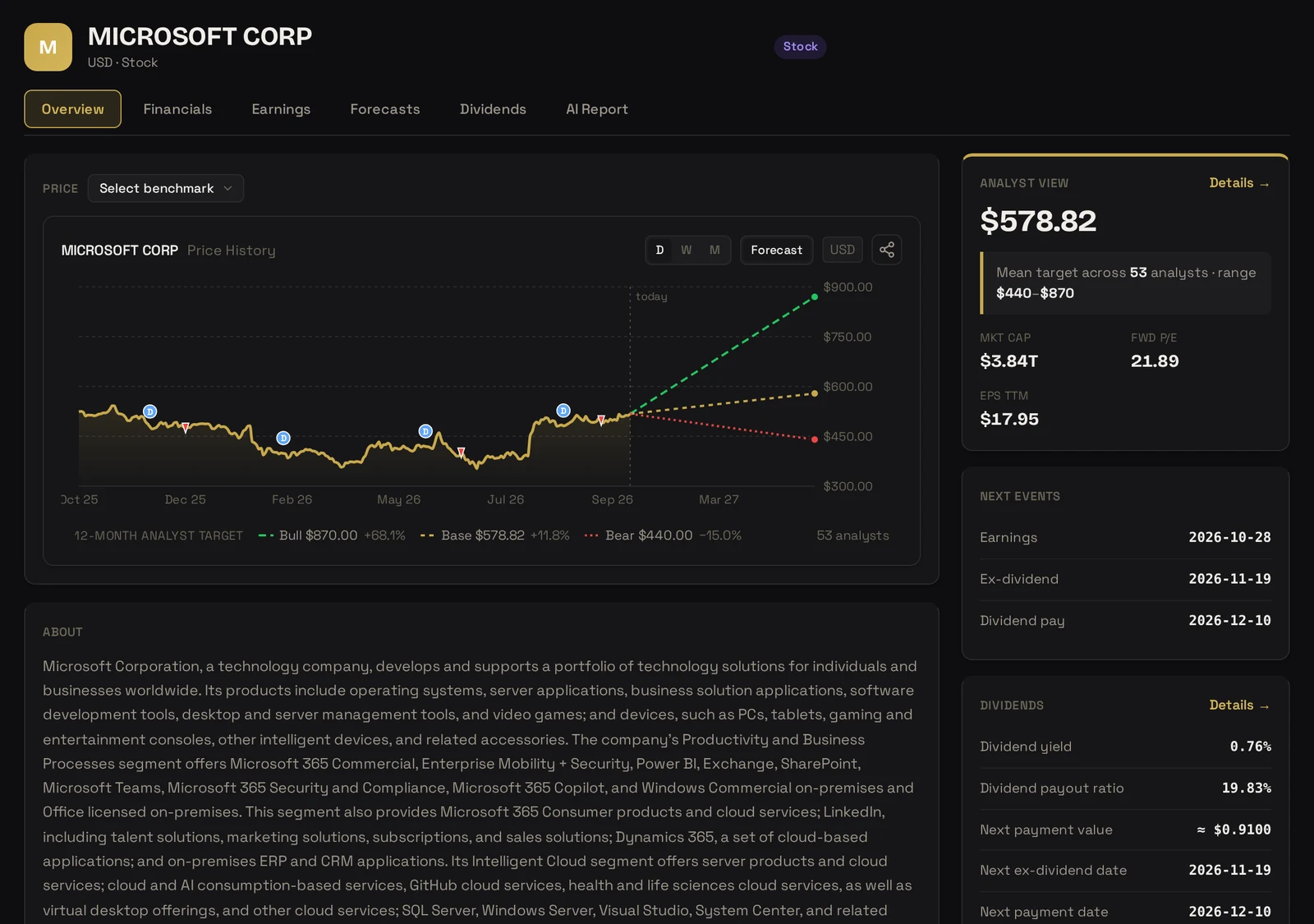Viewport: 1314px width, 924px height.
Task: Click the yellow base target endpoint dot
Action: tap(815, 393)
